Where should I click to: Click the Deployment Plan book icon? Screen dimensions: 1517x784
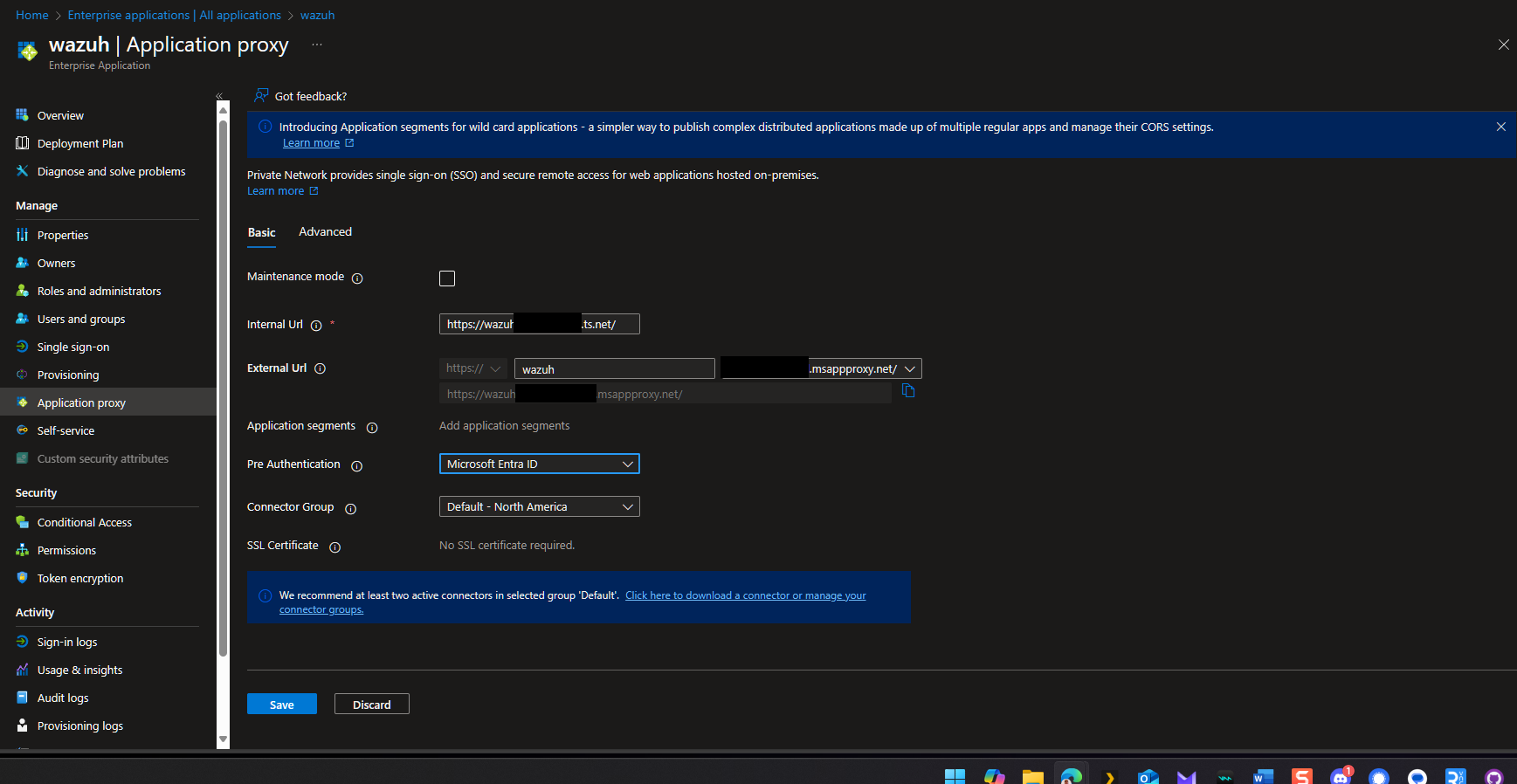22,142
